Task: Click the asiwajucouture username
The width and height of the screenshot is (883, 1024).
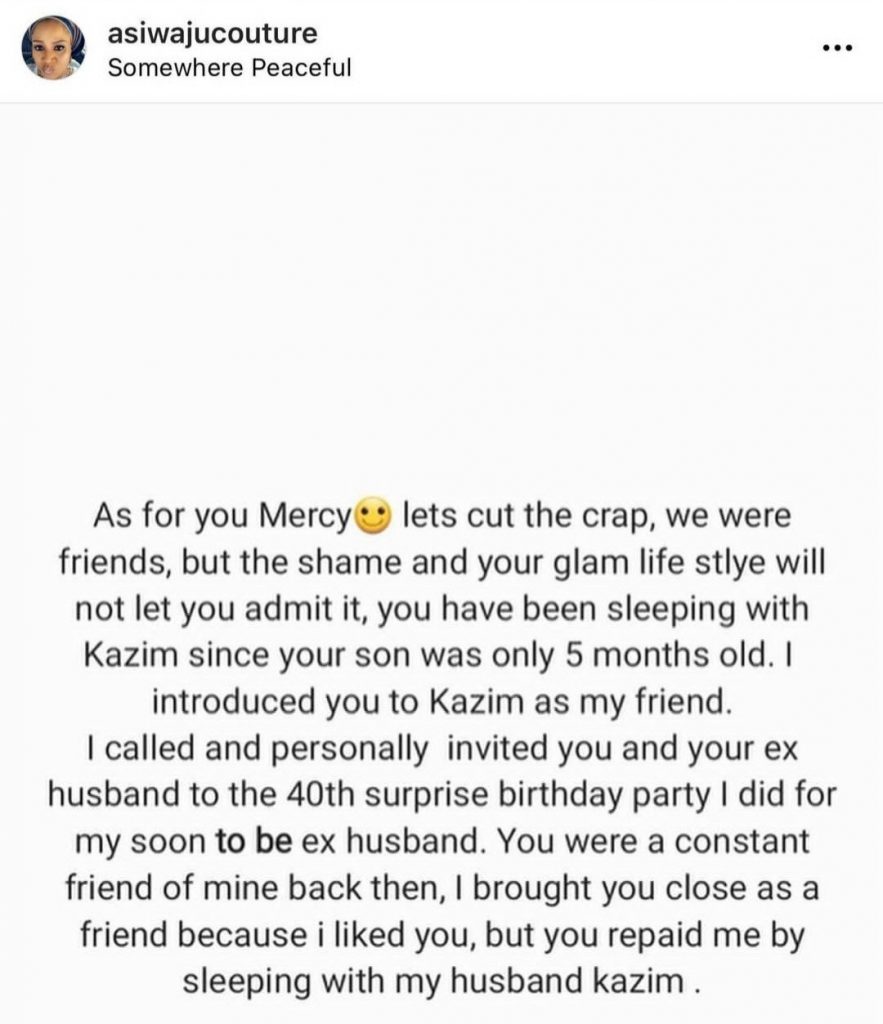Action: pyautogui.click(x=212, y=33)
